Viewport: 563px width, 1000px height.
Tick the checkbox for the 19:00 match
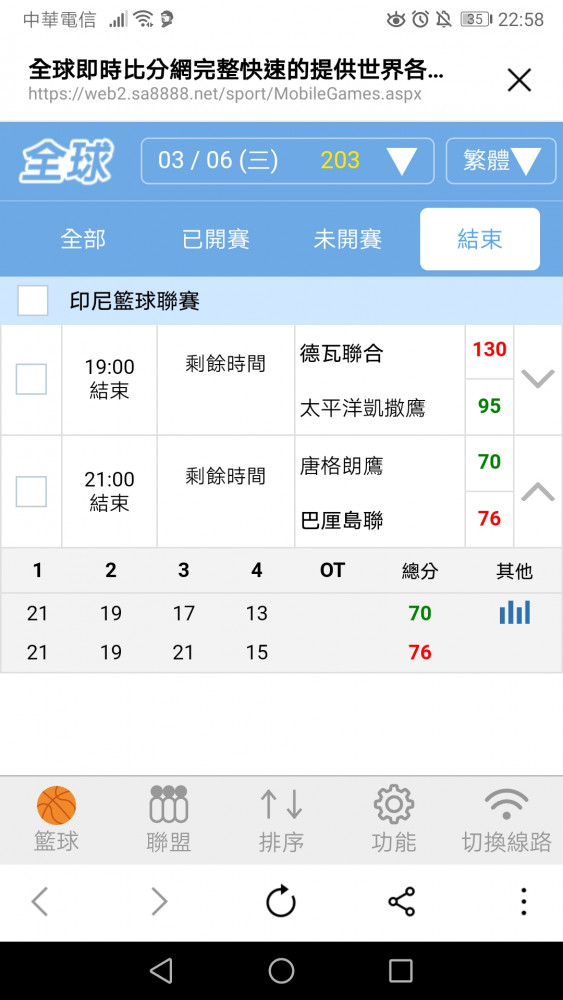pyautogui.click(x=31, y=379)
